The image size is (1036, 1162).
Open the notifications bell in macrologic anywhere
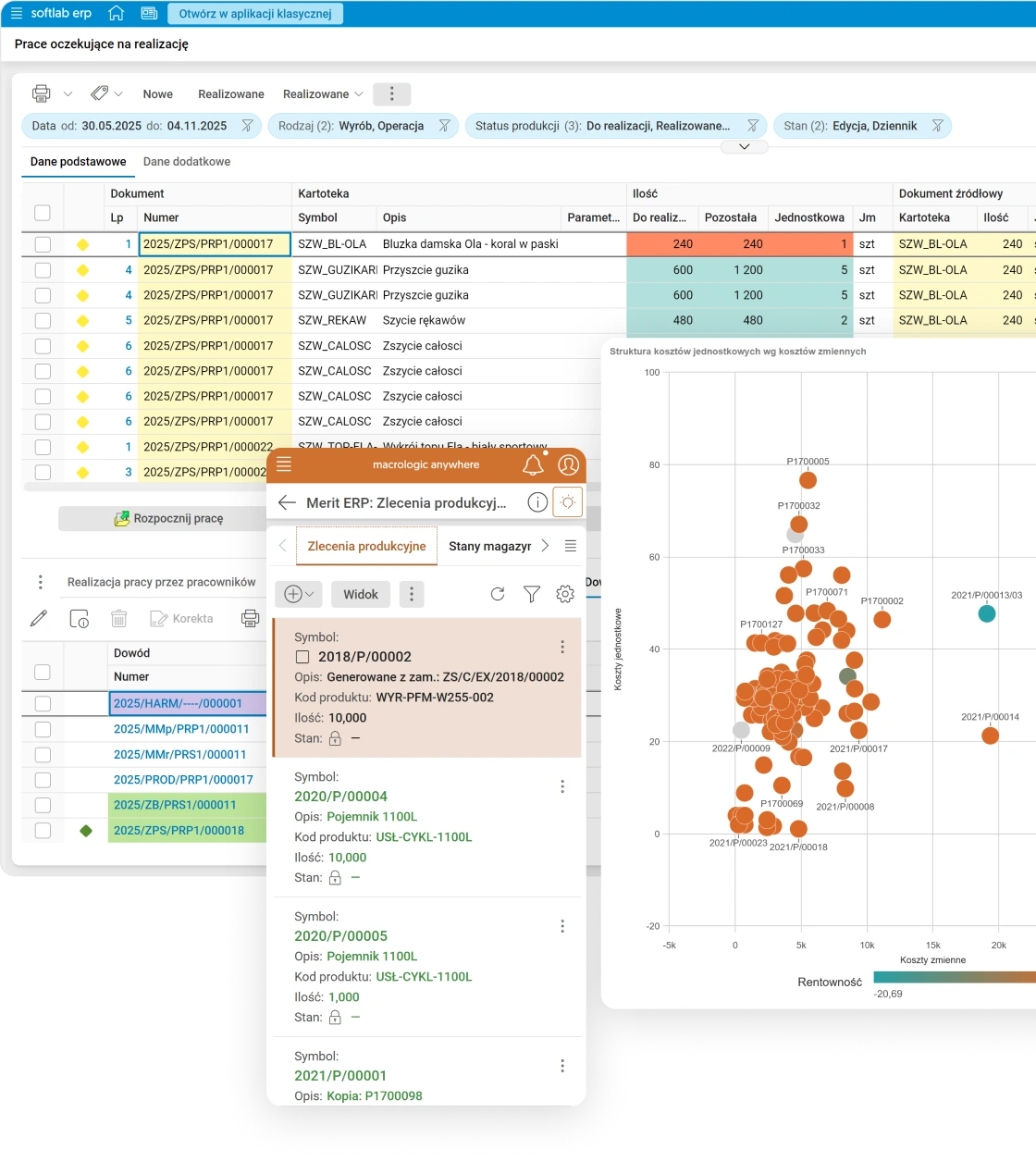[533, 464]
